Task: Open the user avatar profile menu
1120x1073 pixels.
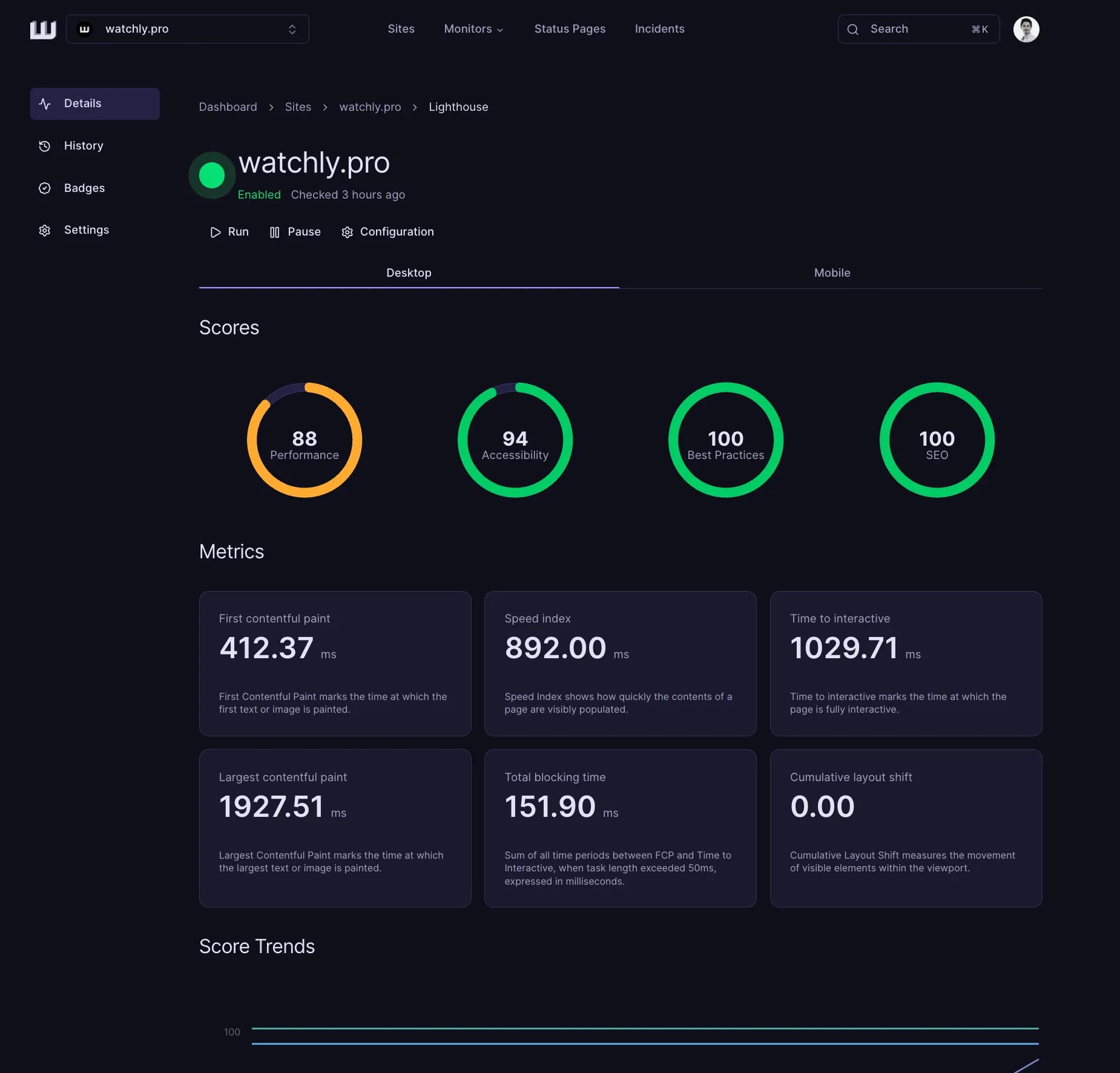Action: [x=1026, y=29]
